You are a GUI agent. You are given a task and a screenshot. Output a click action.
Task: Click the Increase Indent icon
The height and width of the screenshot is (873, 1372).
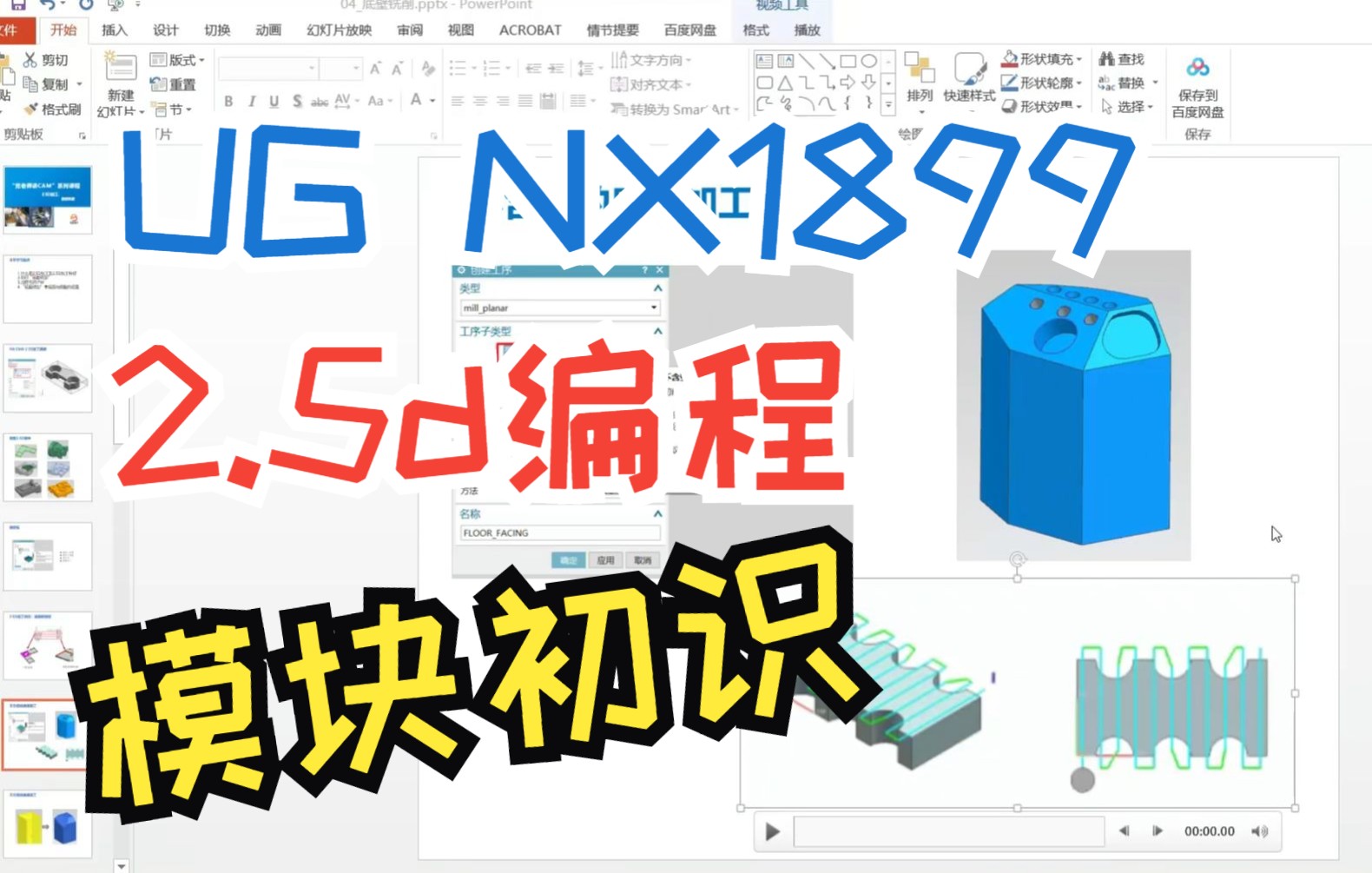(x=556, y=68)
